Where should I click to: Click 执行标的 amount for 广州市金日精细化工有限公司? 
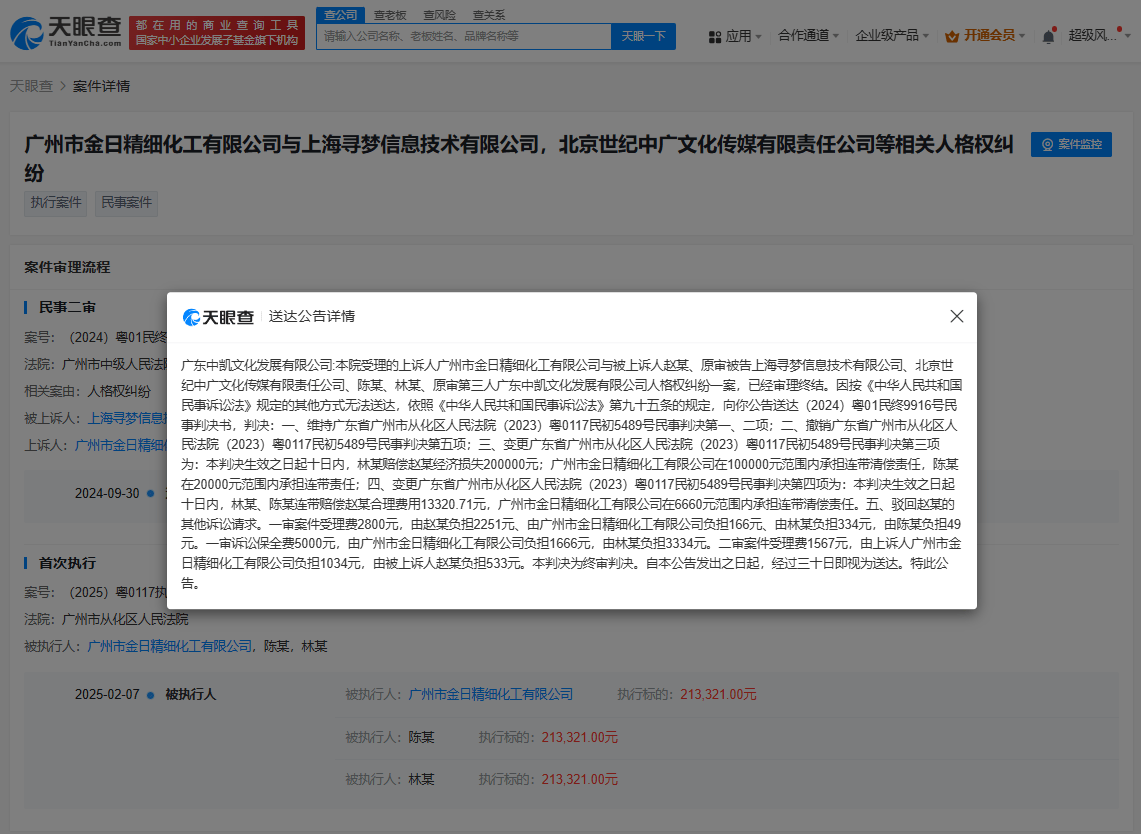718,694
